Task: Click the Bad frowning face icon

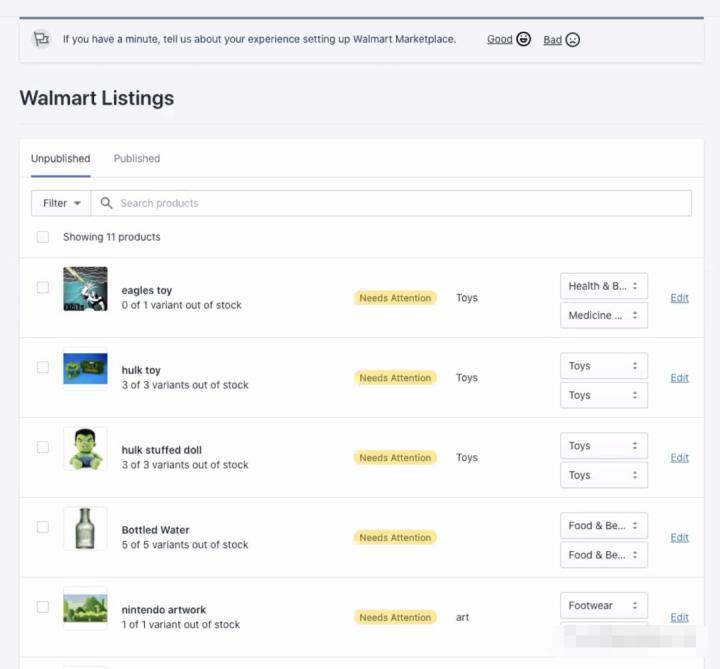Action: pyautogui.click(x=572, y=40)
